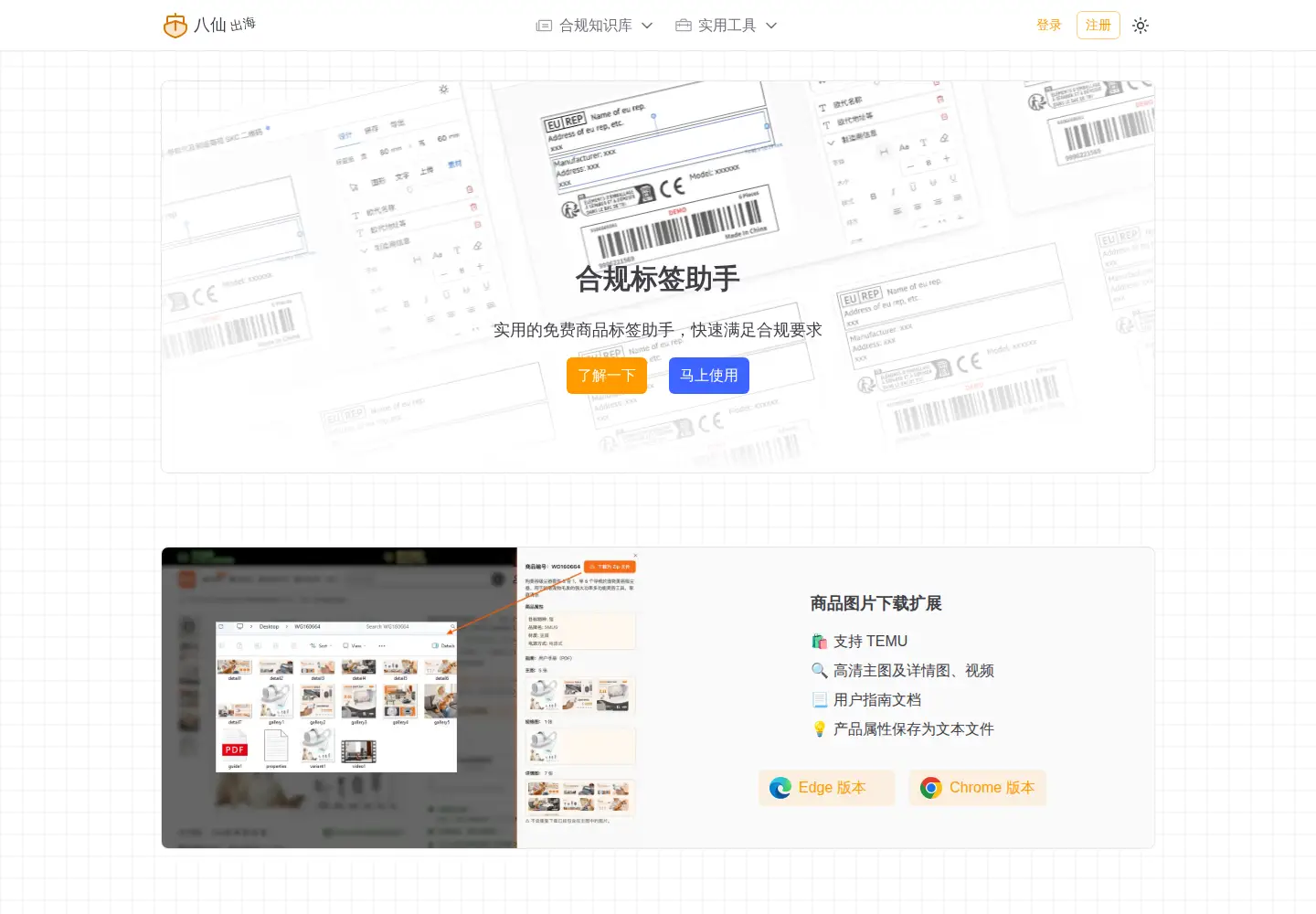The height and width of the screenshot is (914, 1316).
Task: Download the Chrome 版本 extension
Action: (x=978, y=788)
